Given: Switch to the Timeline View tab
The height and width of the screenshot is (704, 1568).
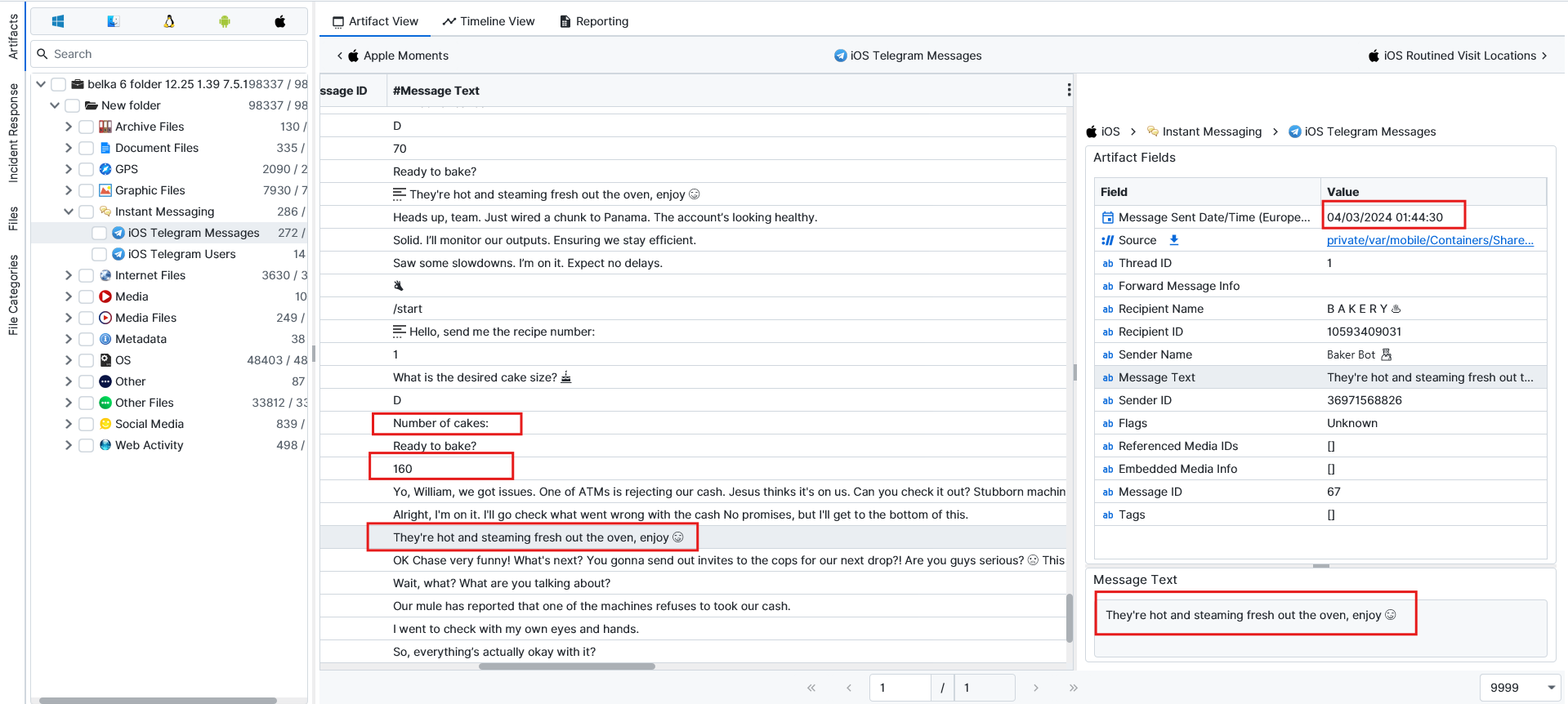Looking at the screenshot, I should (489, 21).
